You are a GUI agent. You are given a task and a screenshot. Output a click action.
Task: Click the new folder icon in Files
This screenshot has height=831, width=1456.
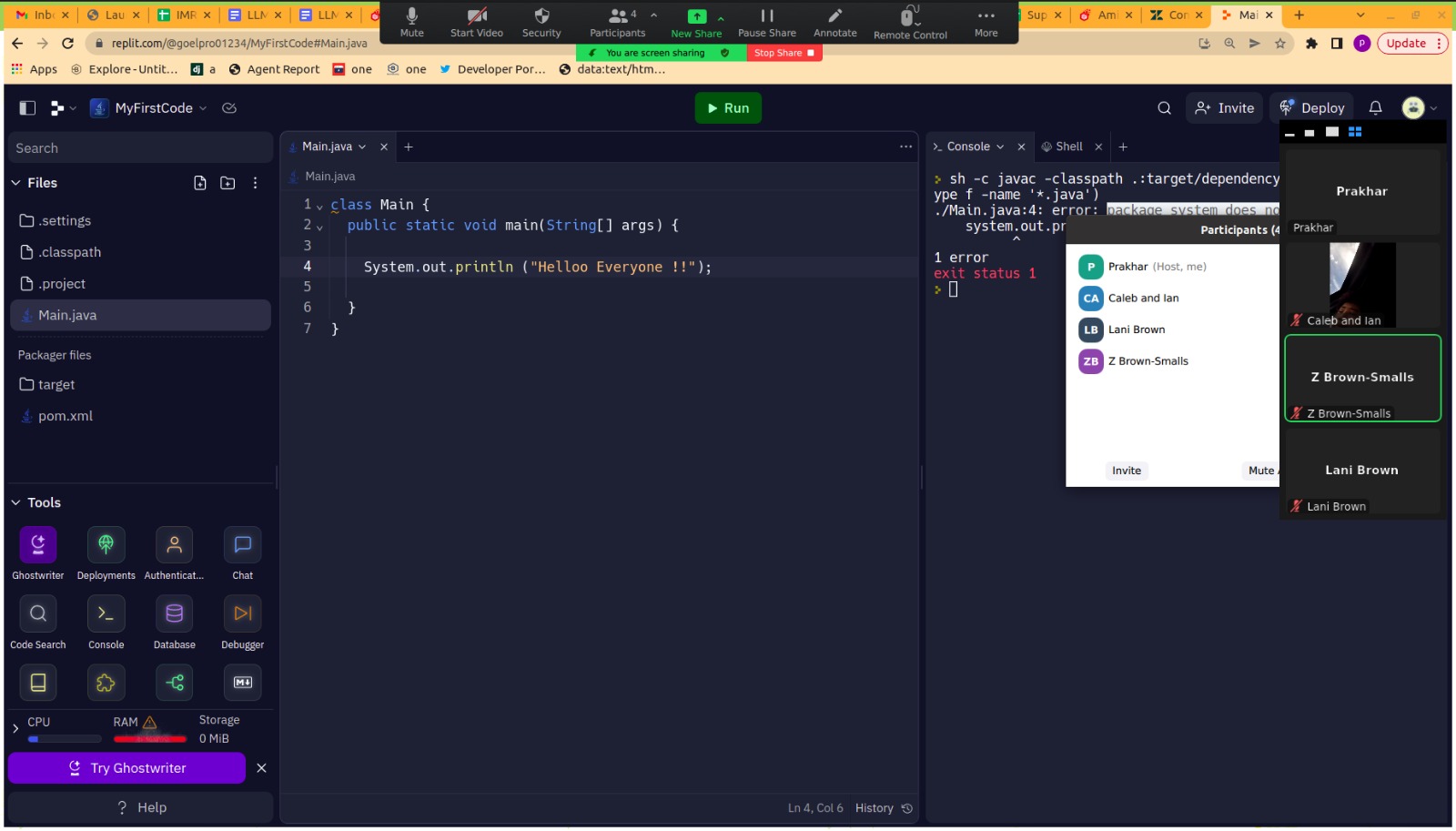[x=227, y=183]
